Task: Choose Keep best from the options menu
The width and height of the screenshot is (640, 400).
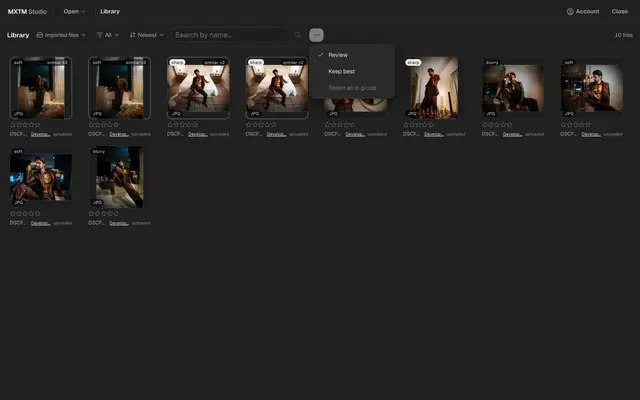Action: click(352, 71)
